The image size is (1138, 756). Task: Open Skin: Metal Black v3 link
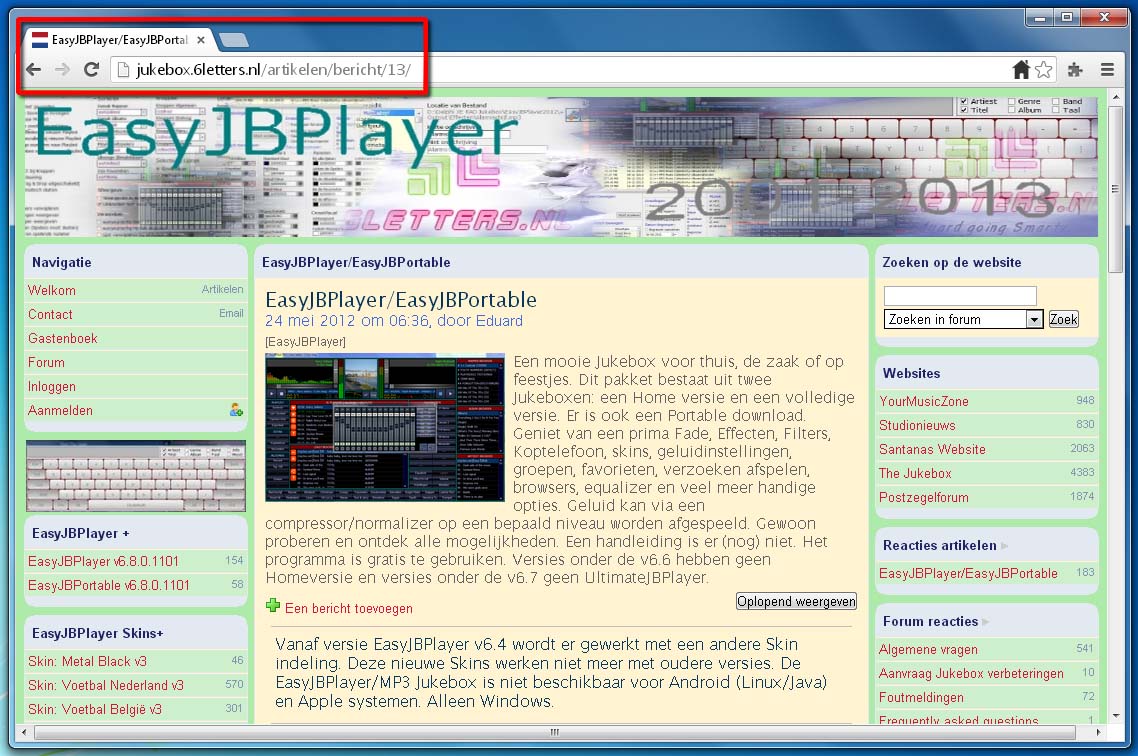click(87, 662)
